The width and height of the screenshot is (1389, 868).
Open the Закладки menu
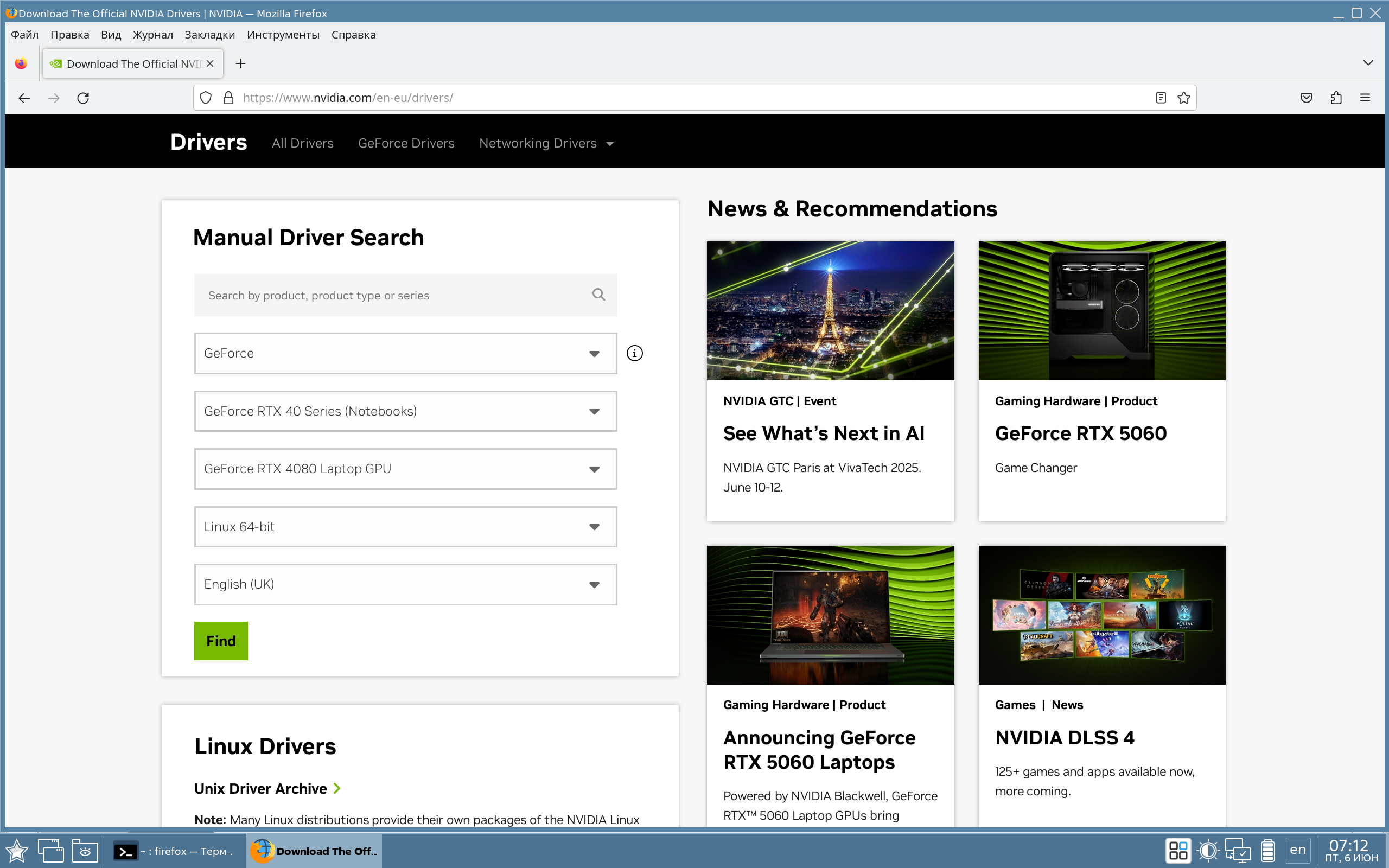209,34
